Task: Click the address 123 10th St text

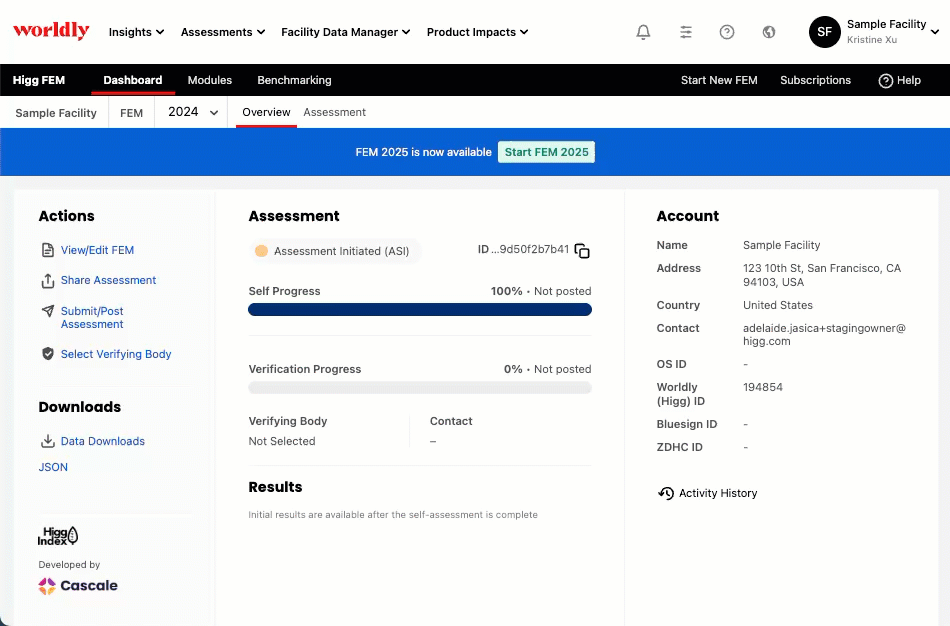Action: (x=822, y=275)
